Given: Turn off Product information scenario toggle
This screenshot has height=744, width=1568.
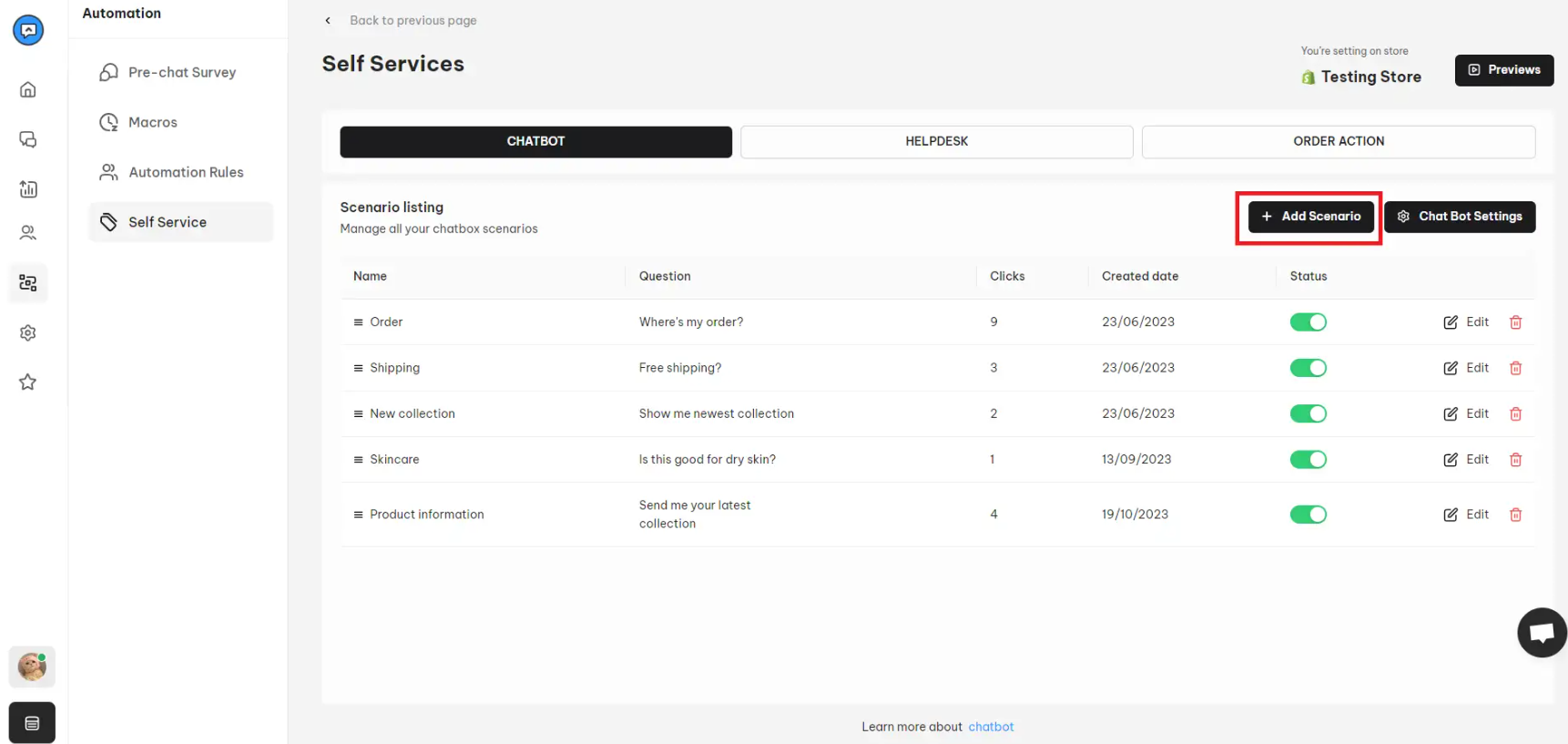Looking at the screenshot, I should click(x=1308, y=515).
